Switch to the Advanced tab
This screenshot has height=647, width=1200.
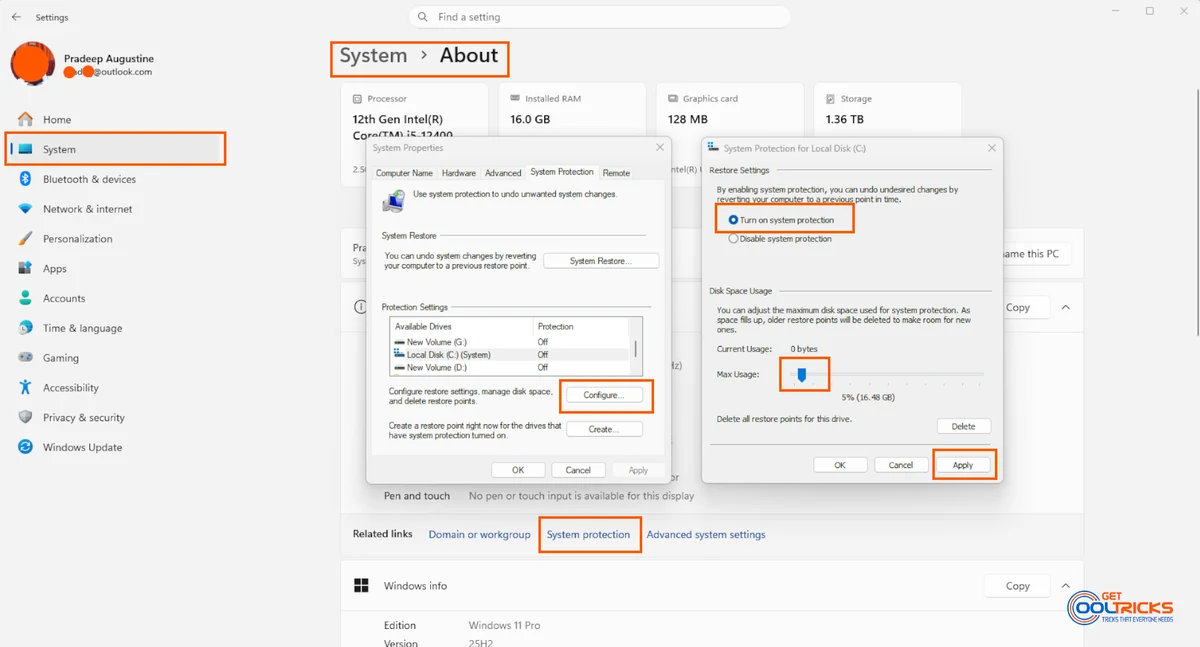[503, 173]
